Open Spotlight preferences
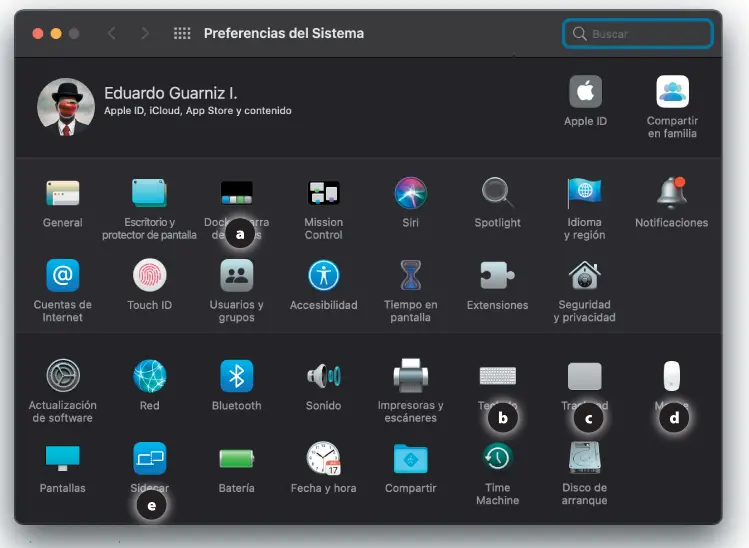The width and height of the screenshot is (749, 548). point(497,193)
